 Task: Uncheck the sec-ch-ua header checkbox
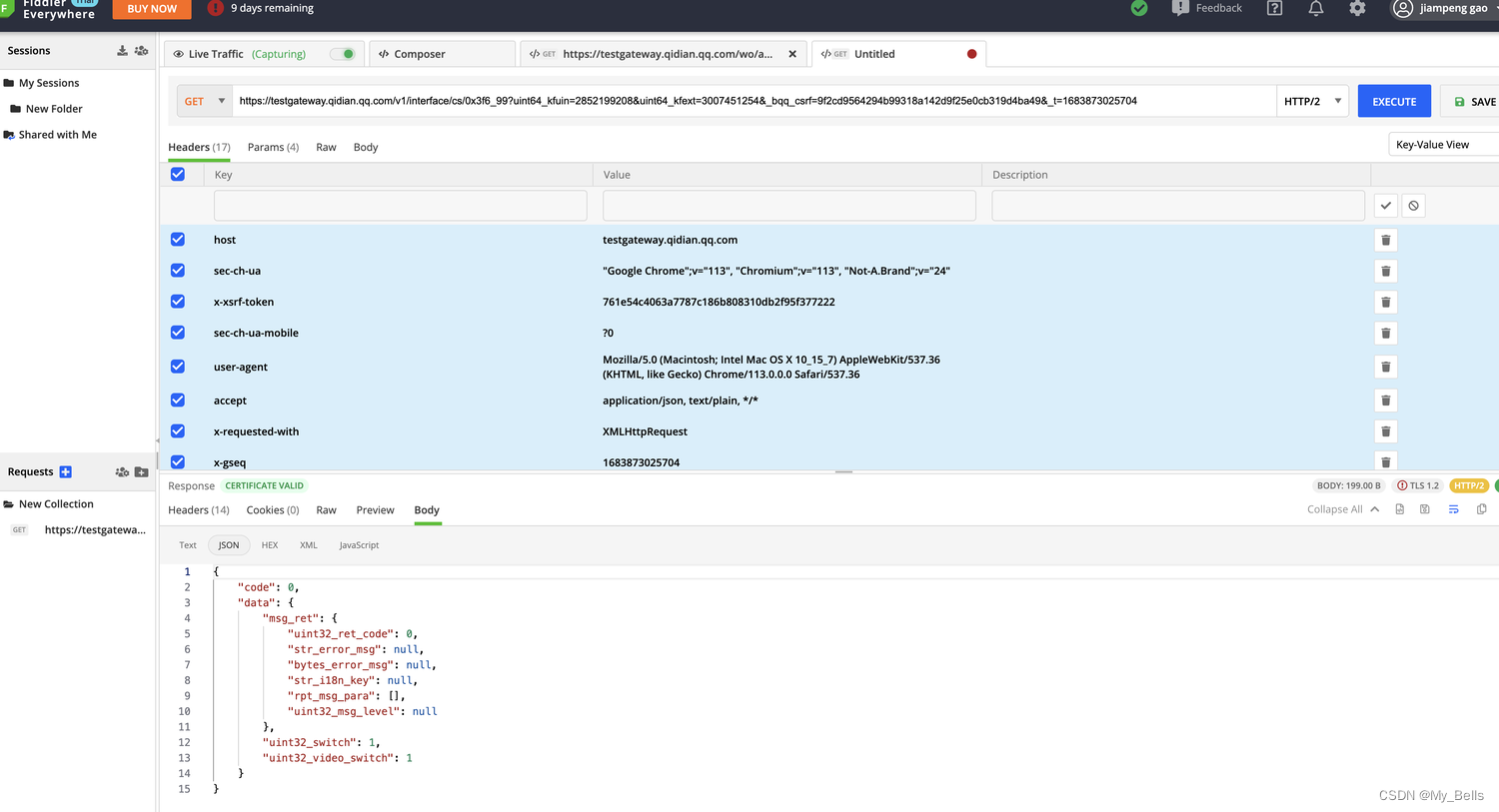tap(178, 271)
